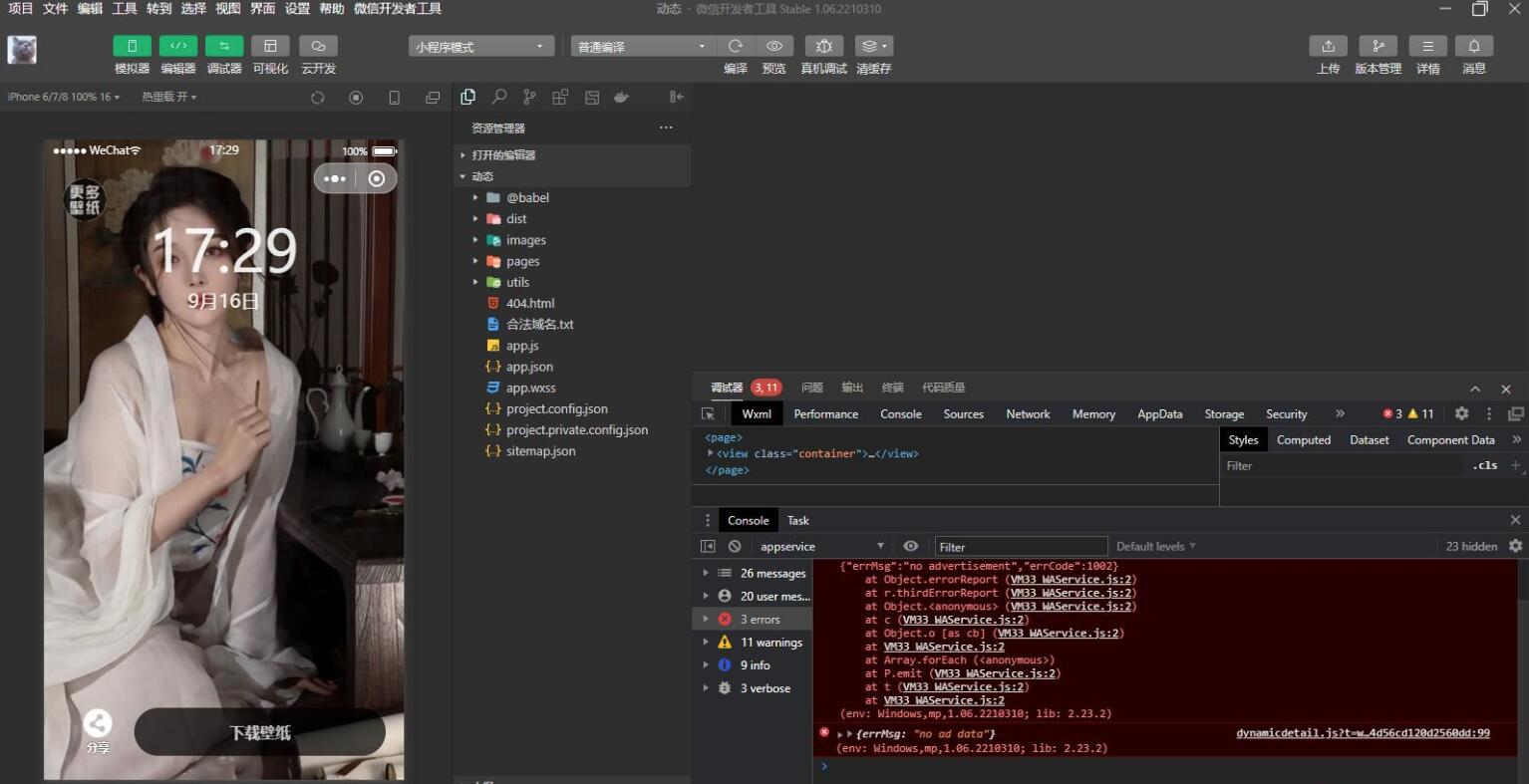This screenshot has width=1529, height=784.
Task: Click the 下载壁纸 download wallpaper button
Action: (x=260, y=732)
